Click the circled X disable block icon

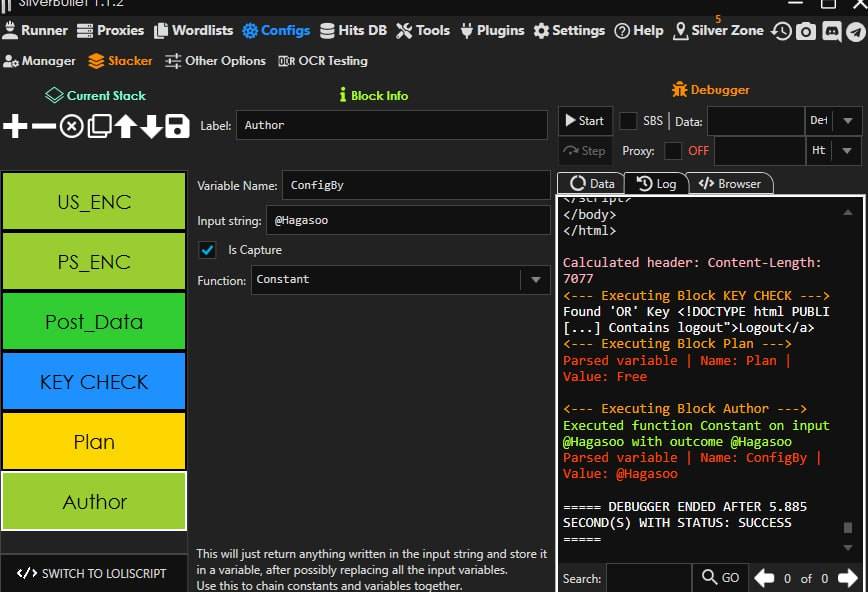tap(72, 126)
